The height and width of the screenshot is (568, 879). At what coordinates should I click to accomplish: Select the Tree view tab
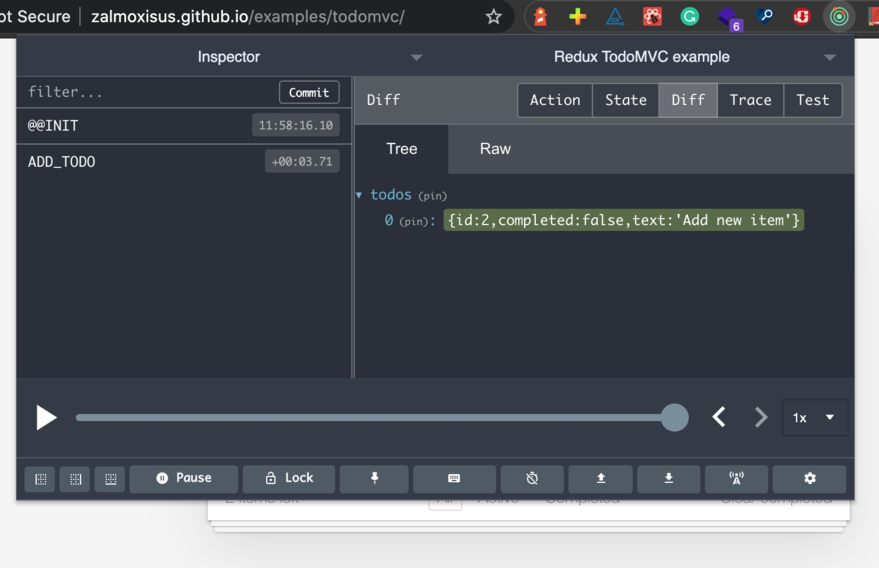point(401,149)
